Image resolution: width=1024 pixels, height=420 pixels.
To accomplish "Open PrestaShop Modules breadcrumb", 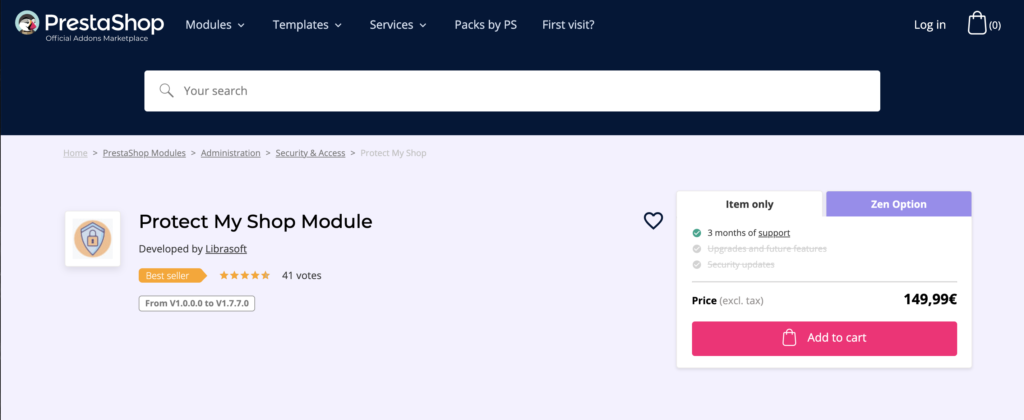I will click(144, 153).
